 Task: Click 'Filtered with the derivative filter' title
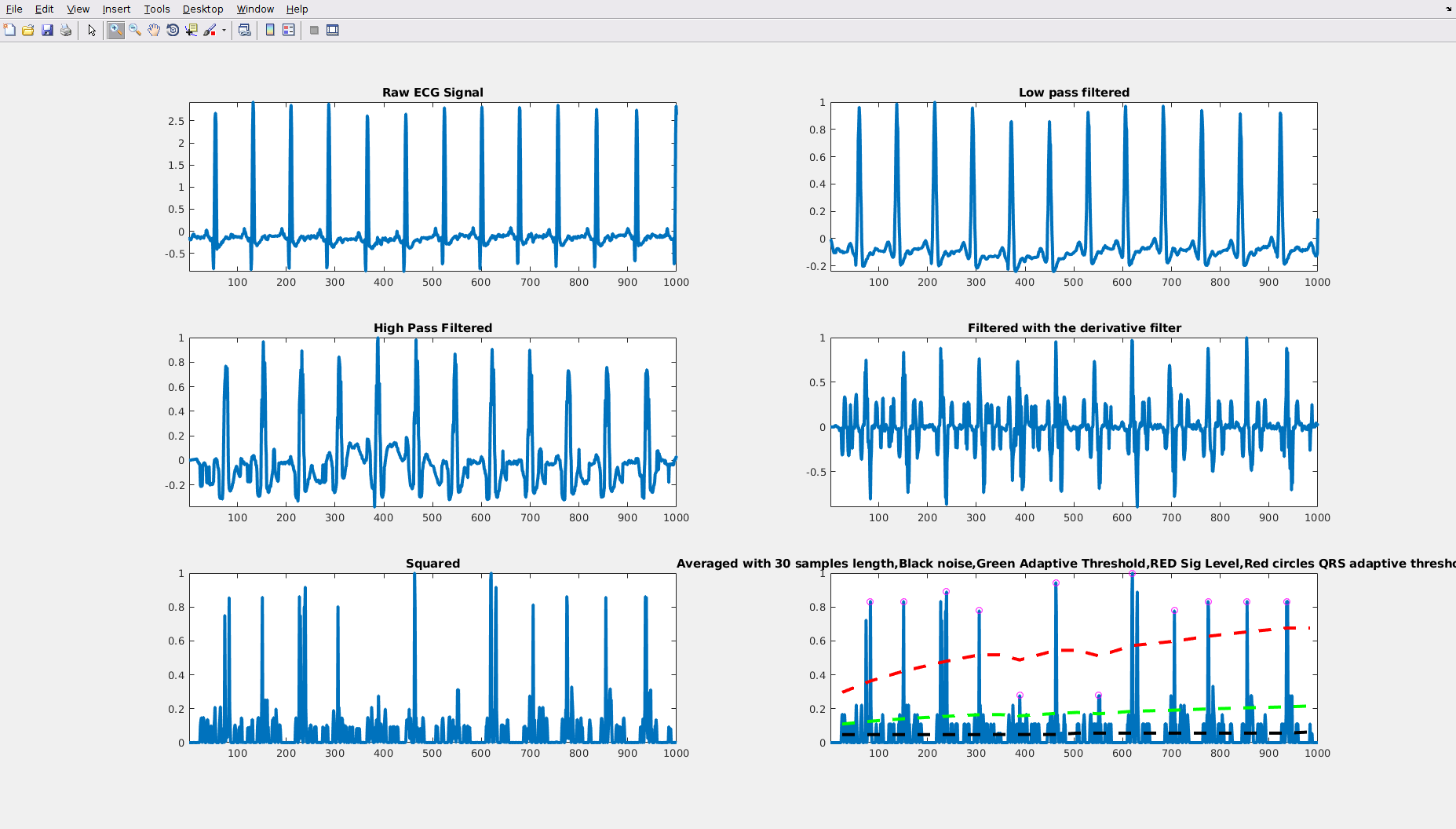coord(1074,328)
